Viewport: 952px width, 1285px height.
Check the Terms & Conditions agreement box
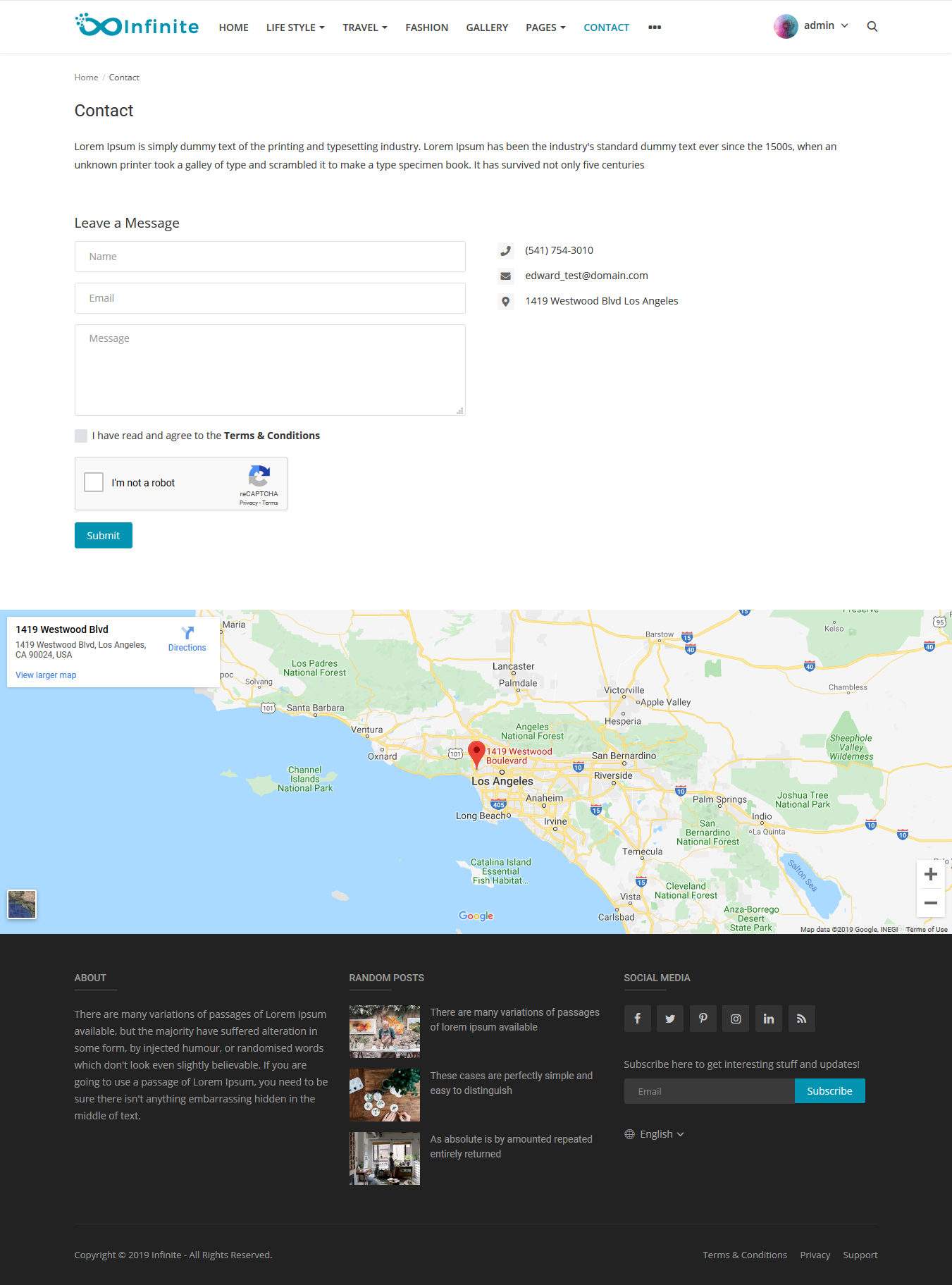[x=81, y=436]
